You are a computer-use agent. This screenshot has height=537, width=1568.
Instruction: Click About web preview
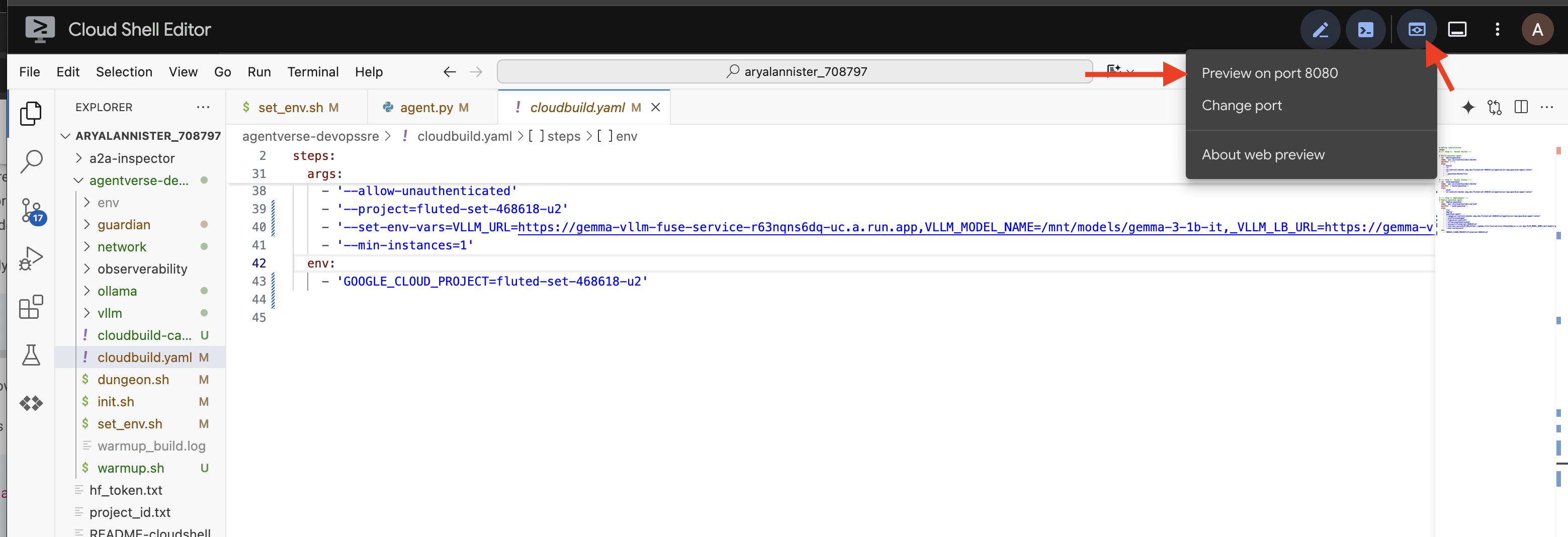[1262, 154]
